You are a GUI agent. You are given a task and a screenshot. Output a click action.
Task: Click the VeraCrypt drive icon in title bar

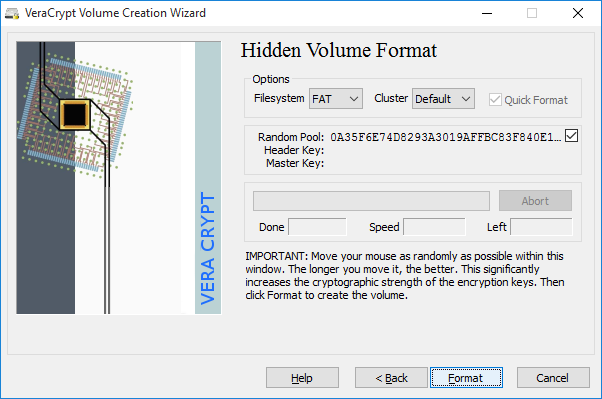coord(12,13)
